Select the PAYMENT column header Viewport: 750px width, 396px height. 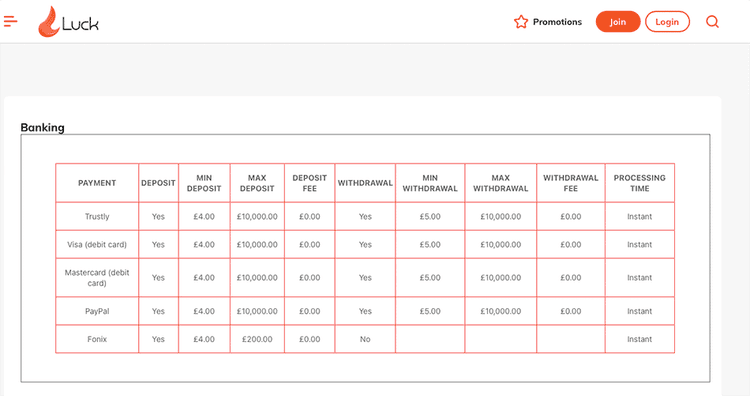pyautogui.click(x=97, y=183)
